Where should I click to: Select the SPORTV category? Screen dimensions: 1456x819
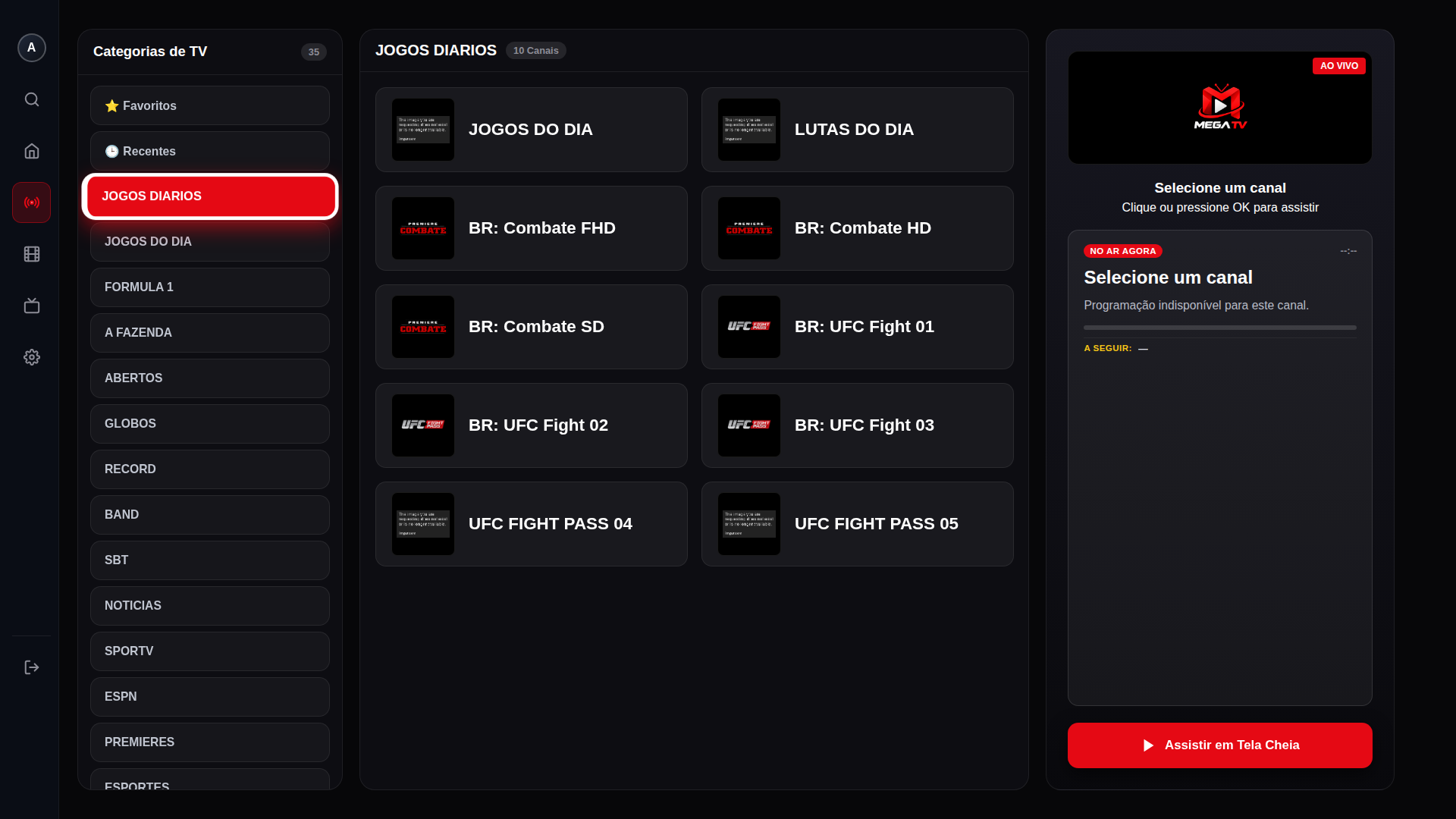(210, 651)
